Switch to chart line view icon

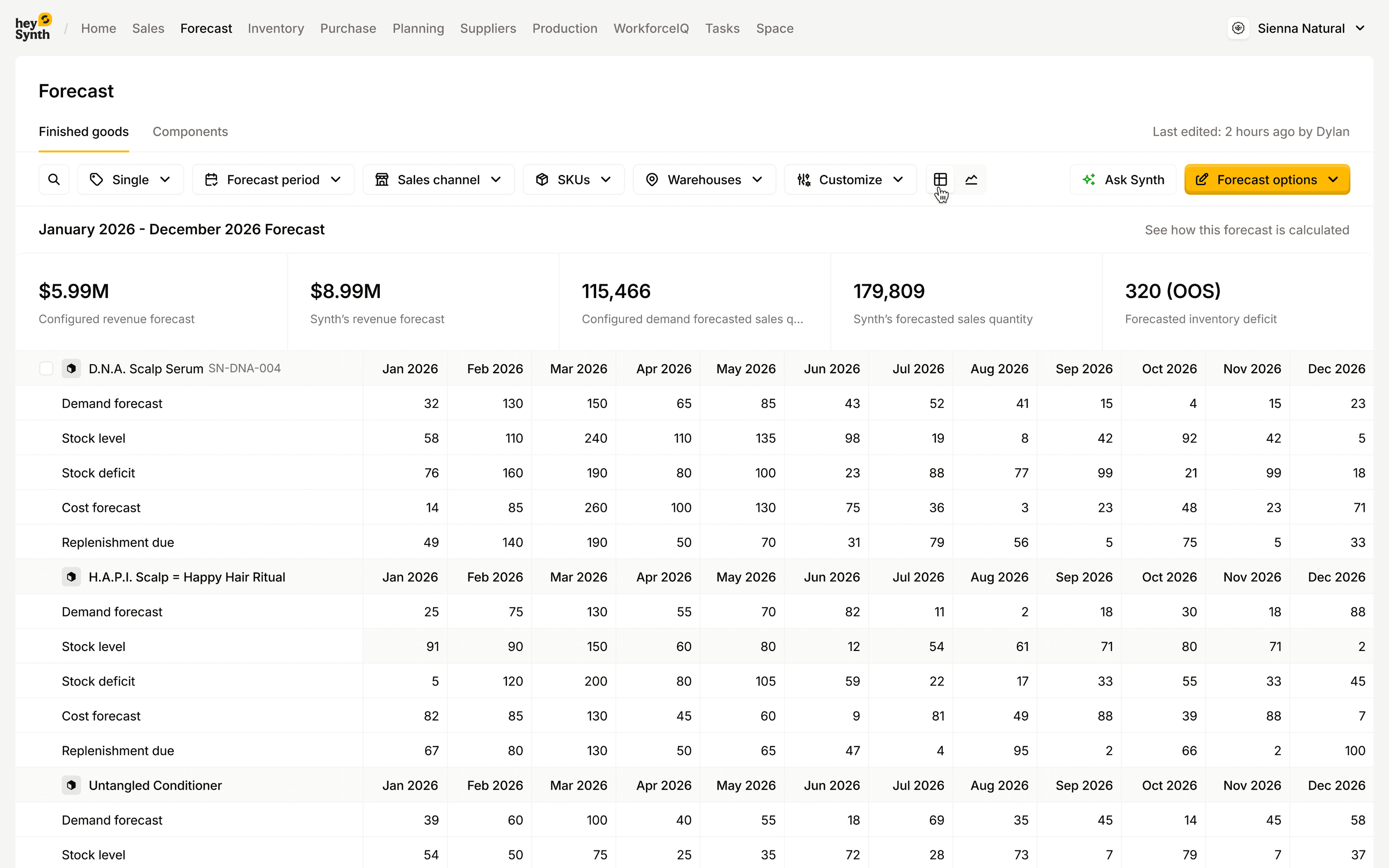tap(971, 180)
